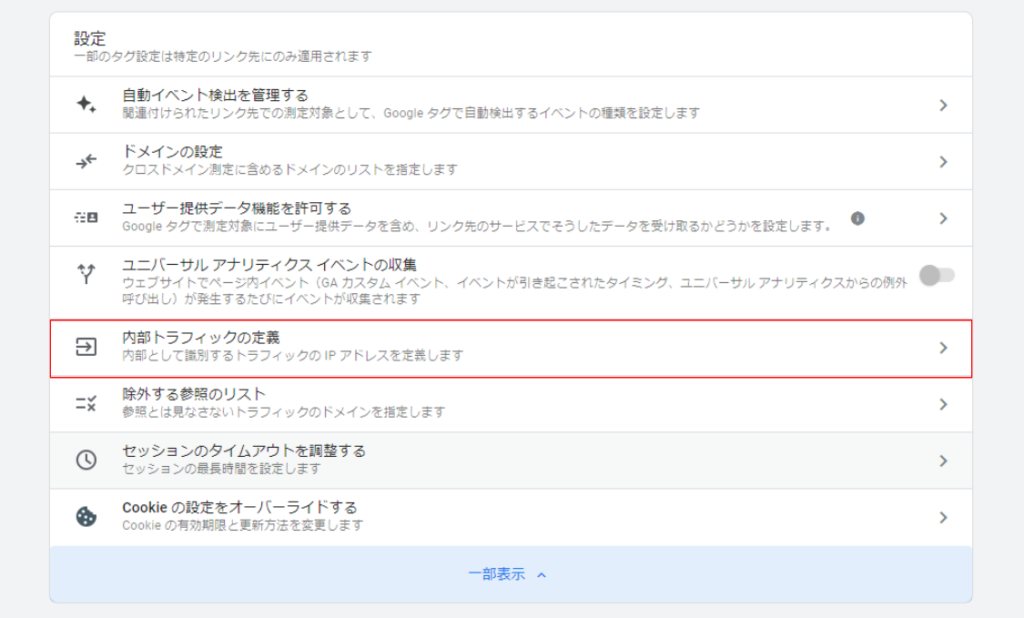Click the cookie icon for Cookie の設定
Image resolution: width=1024 pixels, height=618 pixels.
pos(86,517)
